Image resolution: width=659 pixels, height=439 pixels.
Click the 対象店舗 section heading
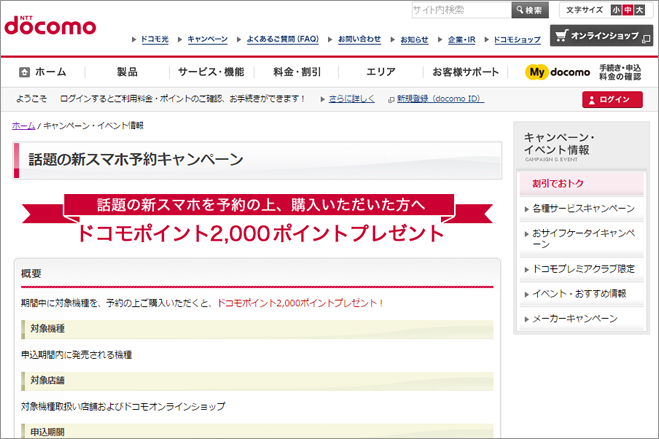pos(257,381)
